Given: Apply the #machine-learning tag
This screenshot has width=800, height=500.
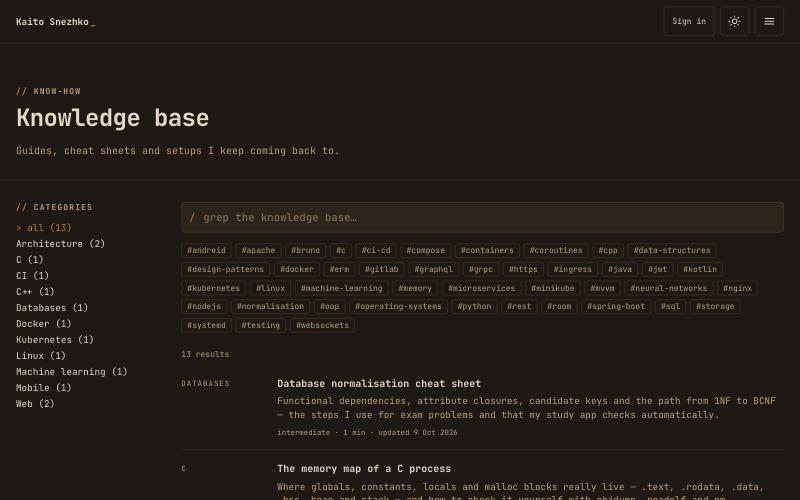Looking at the screenshot, I should coord(341,288).
